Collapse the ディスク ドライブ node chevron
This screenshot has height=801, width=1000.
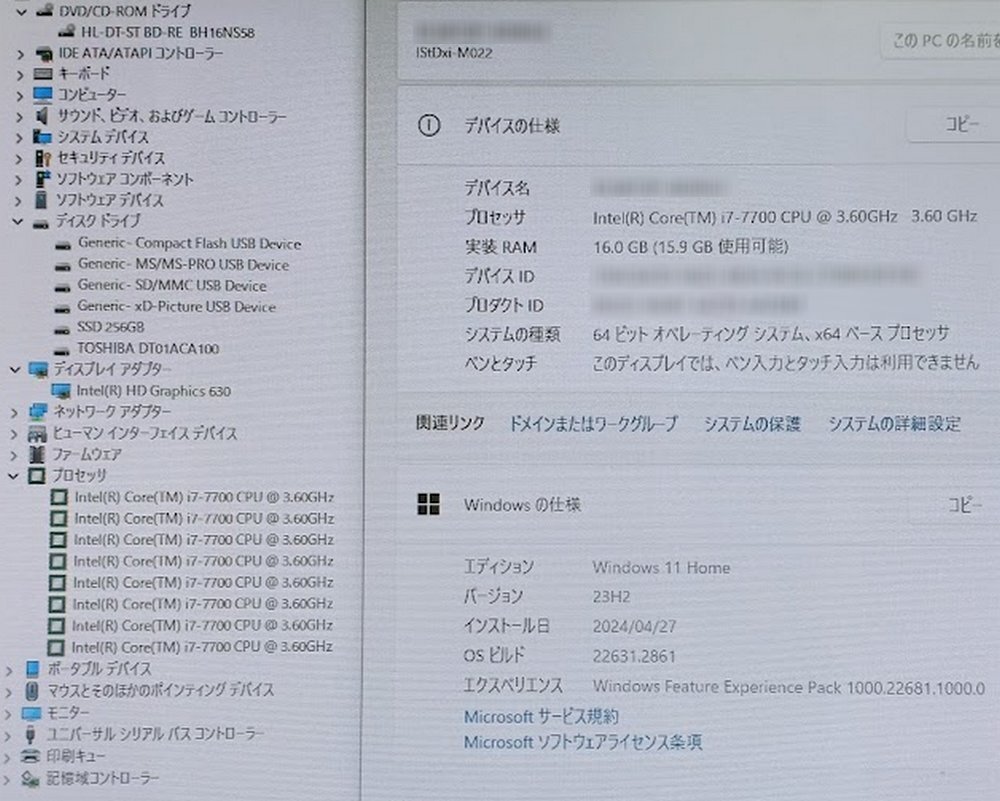tap(17, 222)
